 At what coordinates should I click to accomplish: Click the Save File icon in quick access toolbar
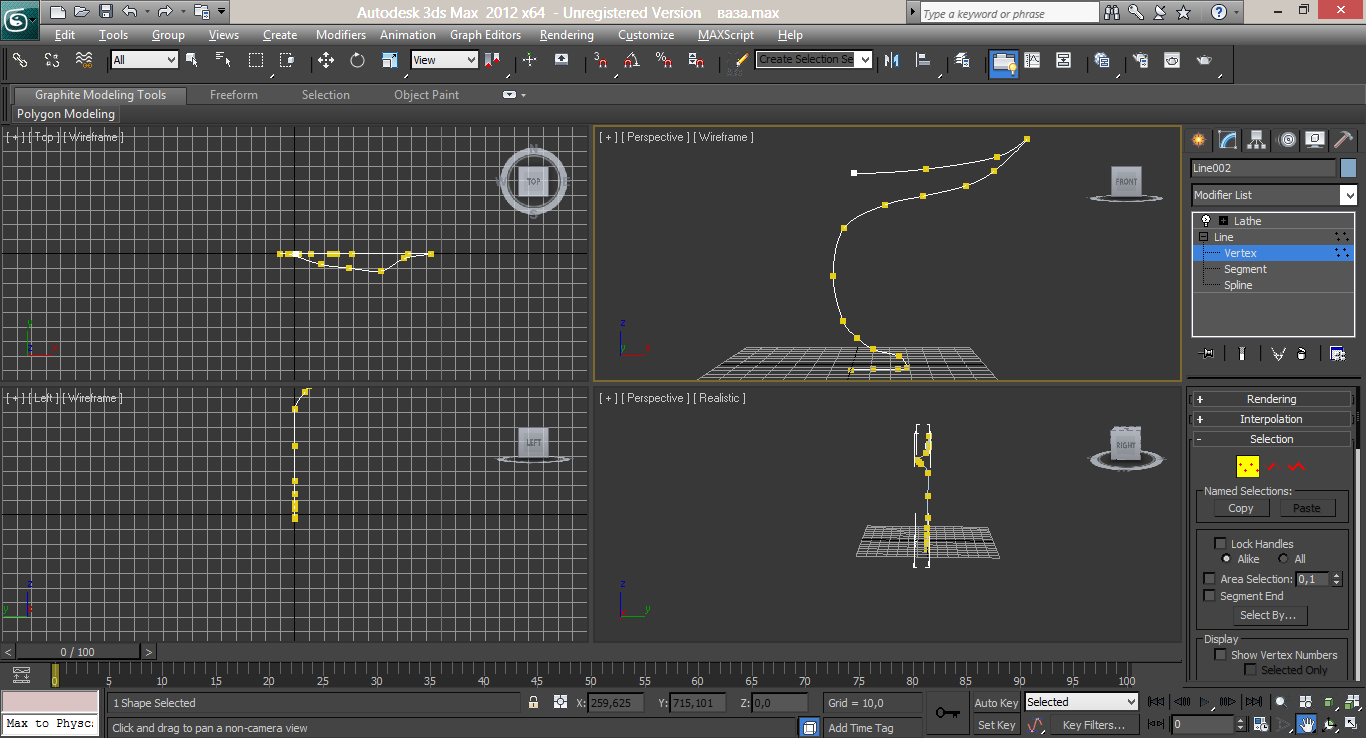click(106, 12)
